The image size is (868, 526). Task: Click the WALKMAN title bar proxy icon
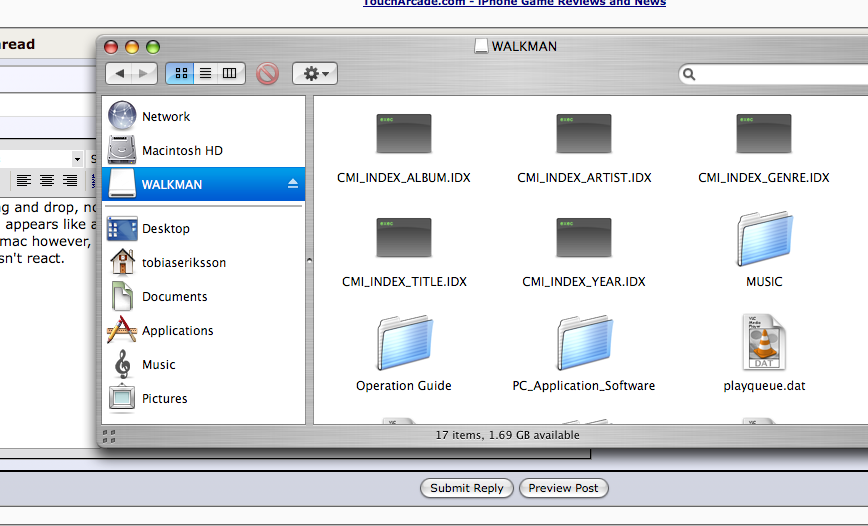click(x=481, y=46)
